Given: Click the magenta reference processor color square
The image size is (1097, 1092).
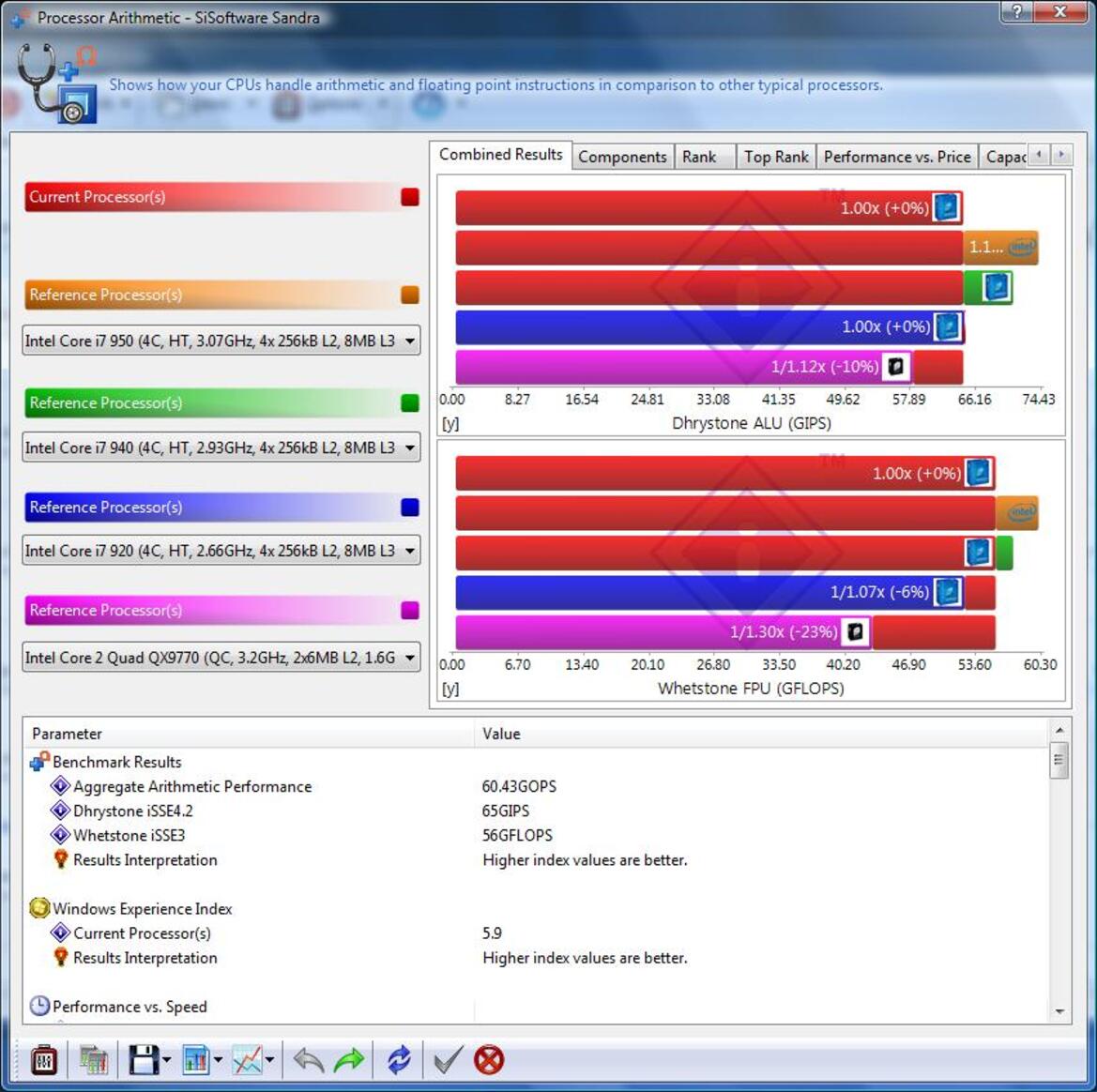Looking at the screenshot, I should (410, 611).
